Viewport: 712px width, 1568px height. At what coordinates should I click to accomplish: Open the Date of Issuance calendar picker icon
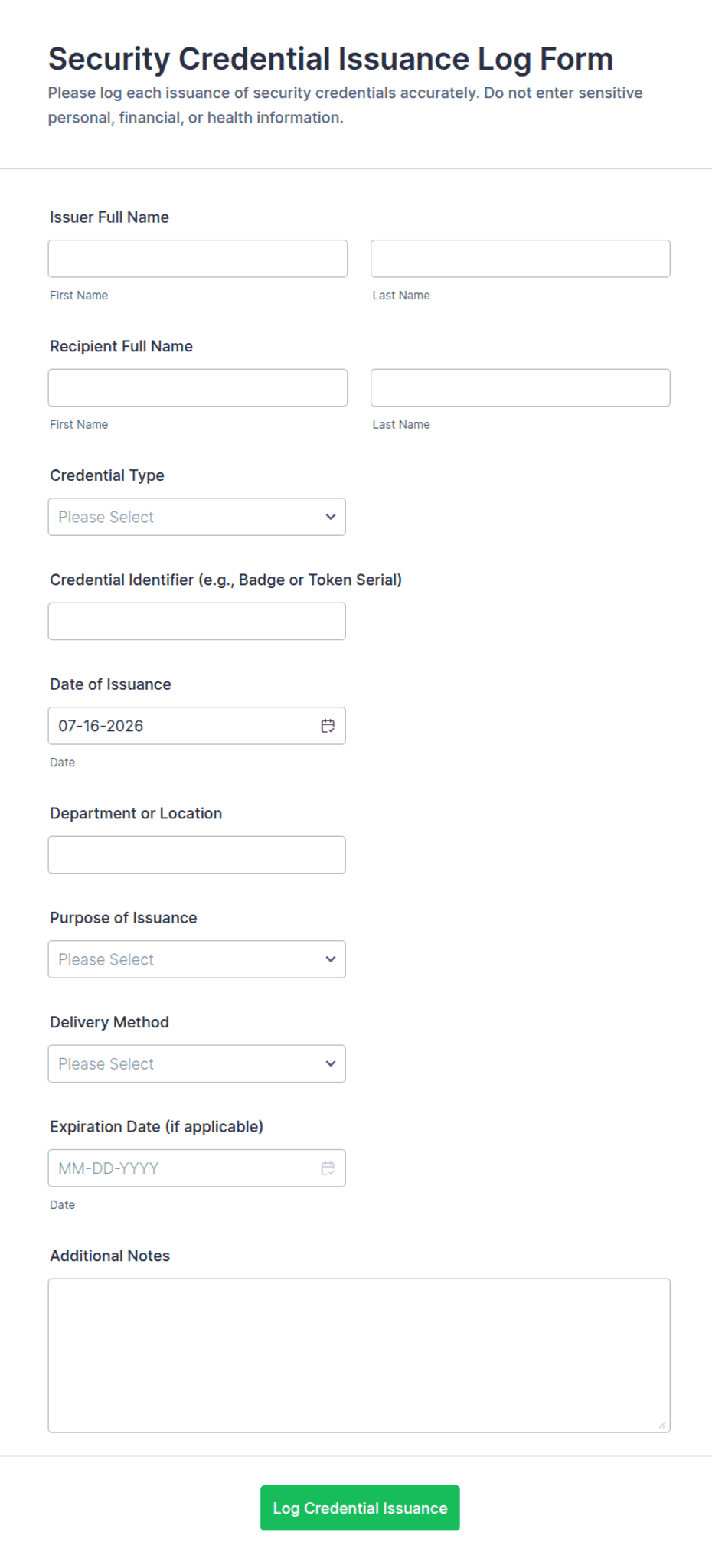coord(328,726)
